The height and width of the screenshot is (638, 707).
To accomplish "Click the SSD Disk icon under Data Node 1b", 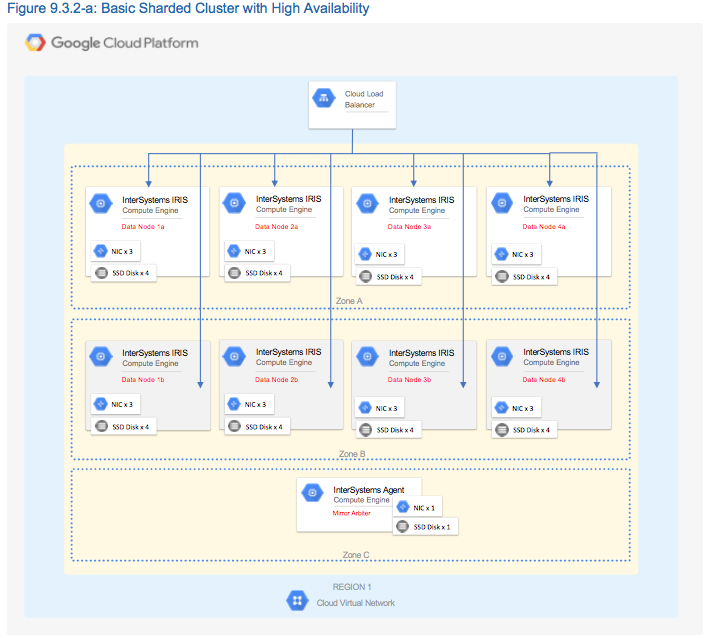I will [x=101, y=426].
